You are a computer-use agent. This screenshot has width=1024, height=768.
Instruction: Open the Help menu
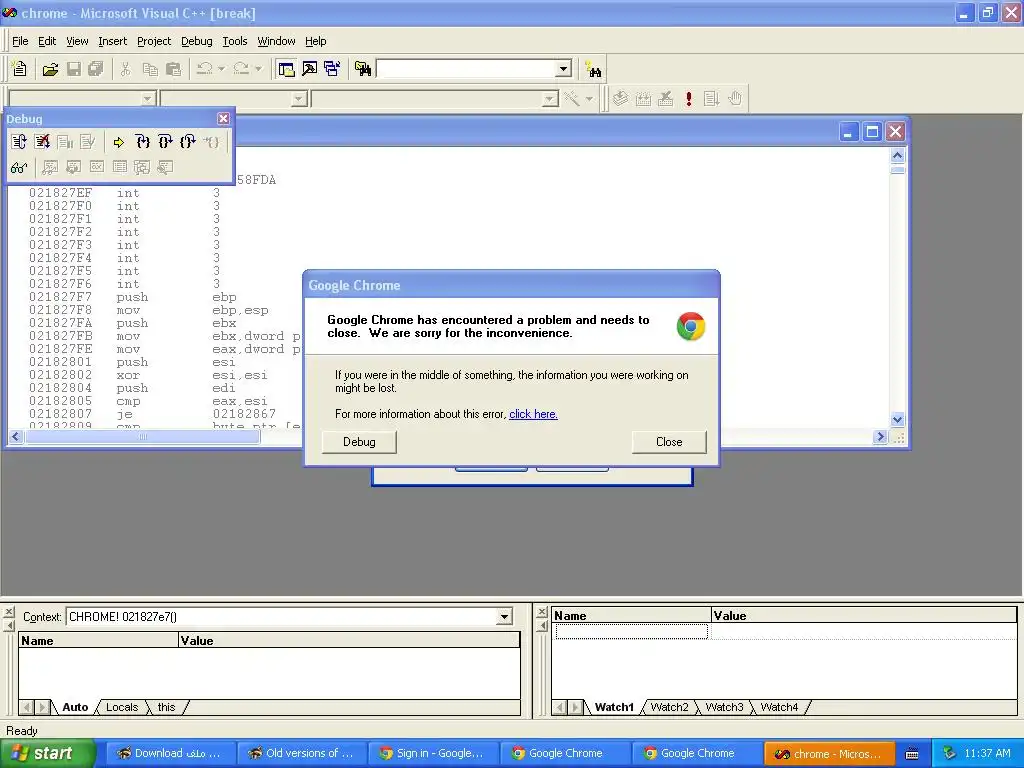(x=315, y=41)
